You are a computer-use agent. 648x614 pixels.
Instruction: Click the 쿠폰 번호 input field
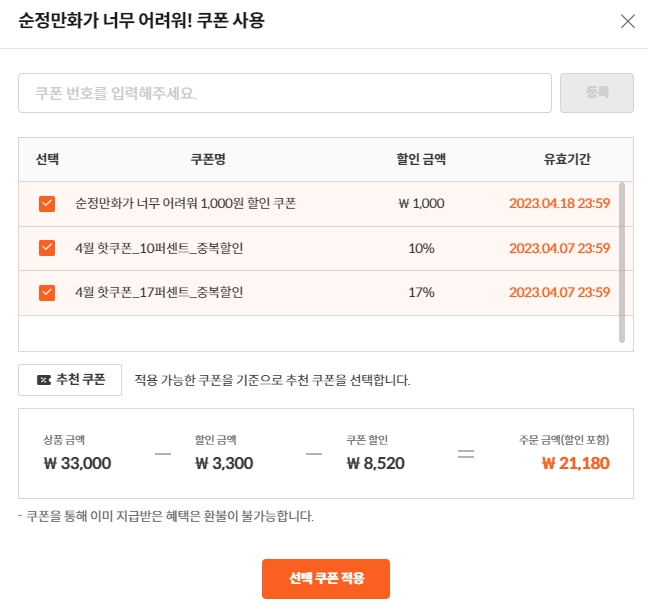(x=285, y=93)
